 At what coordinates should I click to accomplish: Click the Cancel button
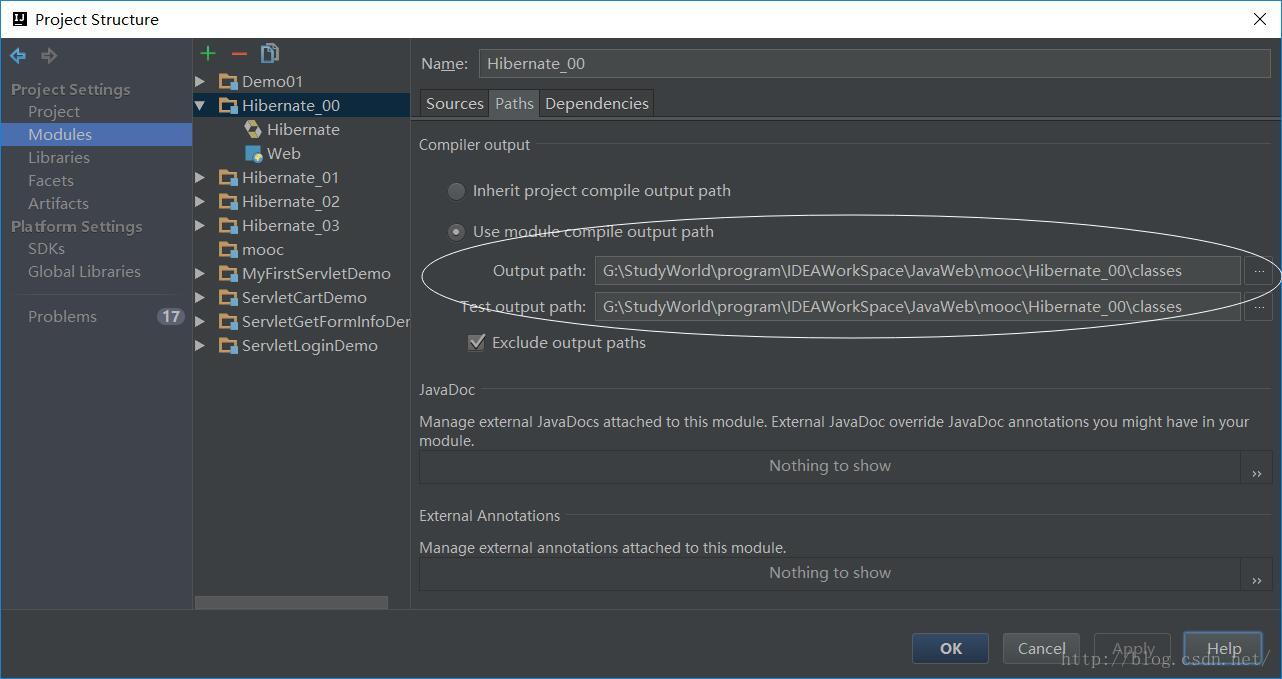(x=1041, y=648)
